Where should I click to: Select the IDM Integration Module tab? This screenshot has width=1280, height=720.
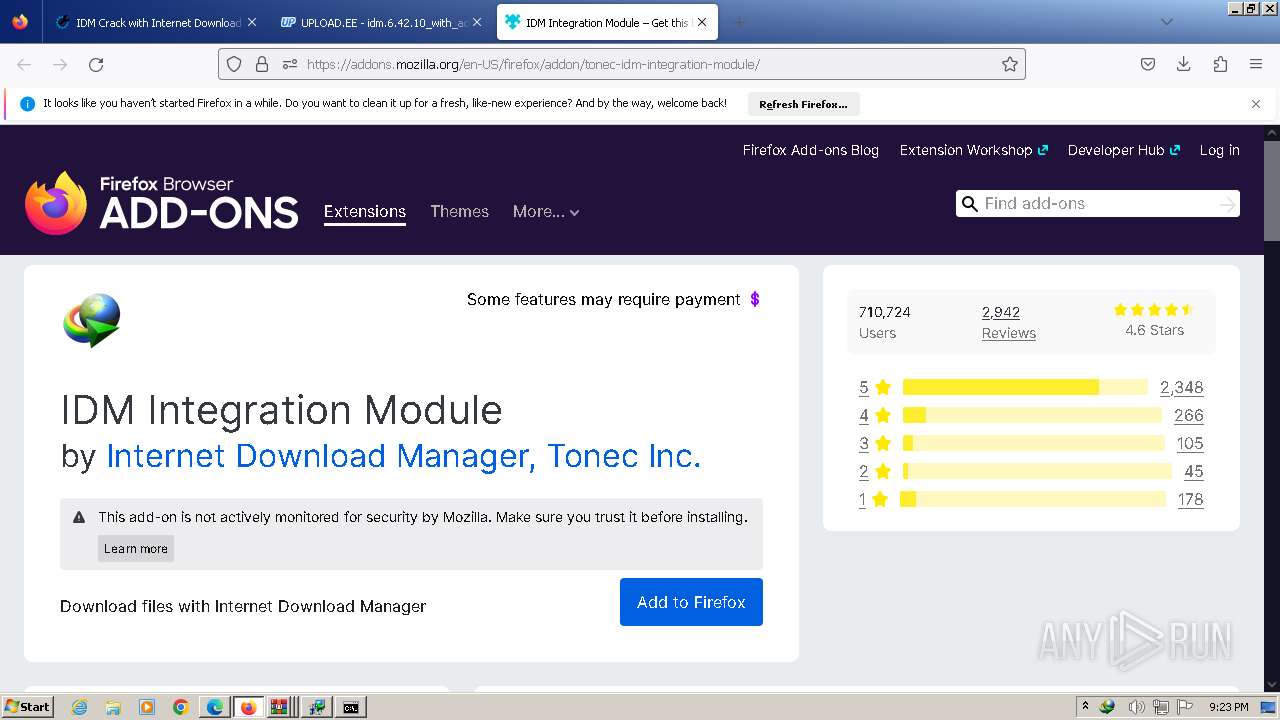click(607, 22)
